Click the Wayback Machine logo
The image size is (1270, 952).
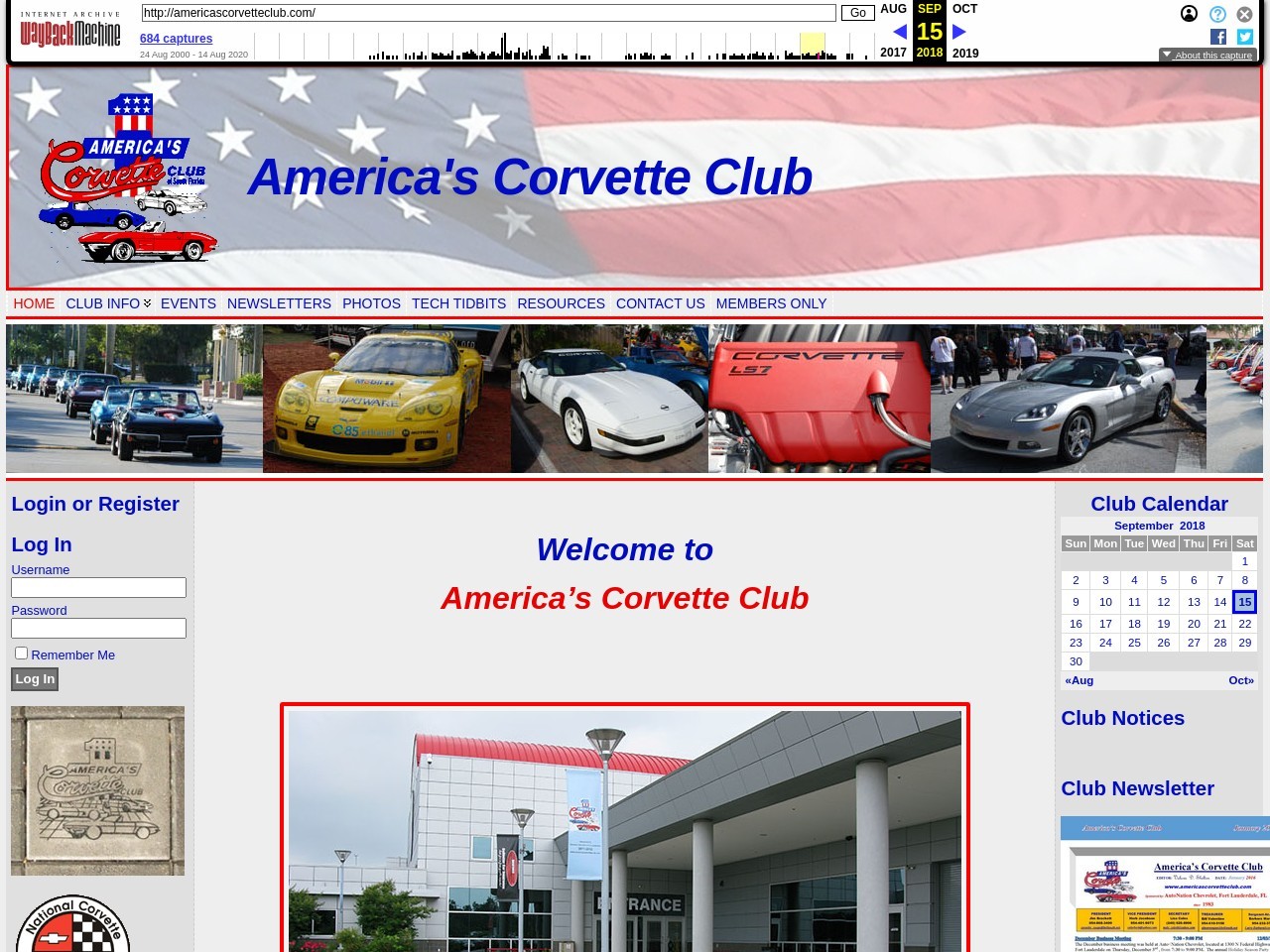pyautogui.click(x=69, y=30)
